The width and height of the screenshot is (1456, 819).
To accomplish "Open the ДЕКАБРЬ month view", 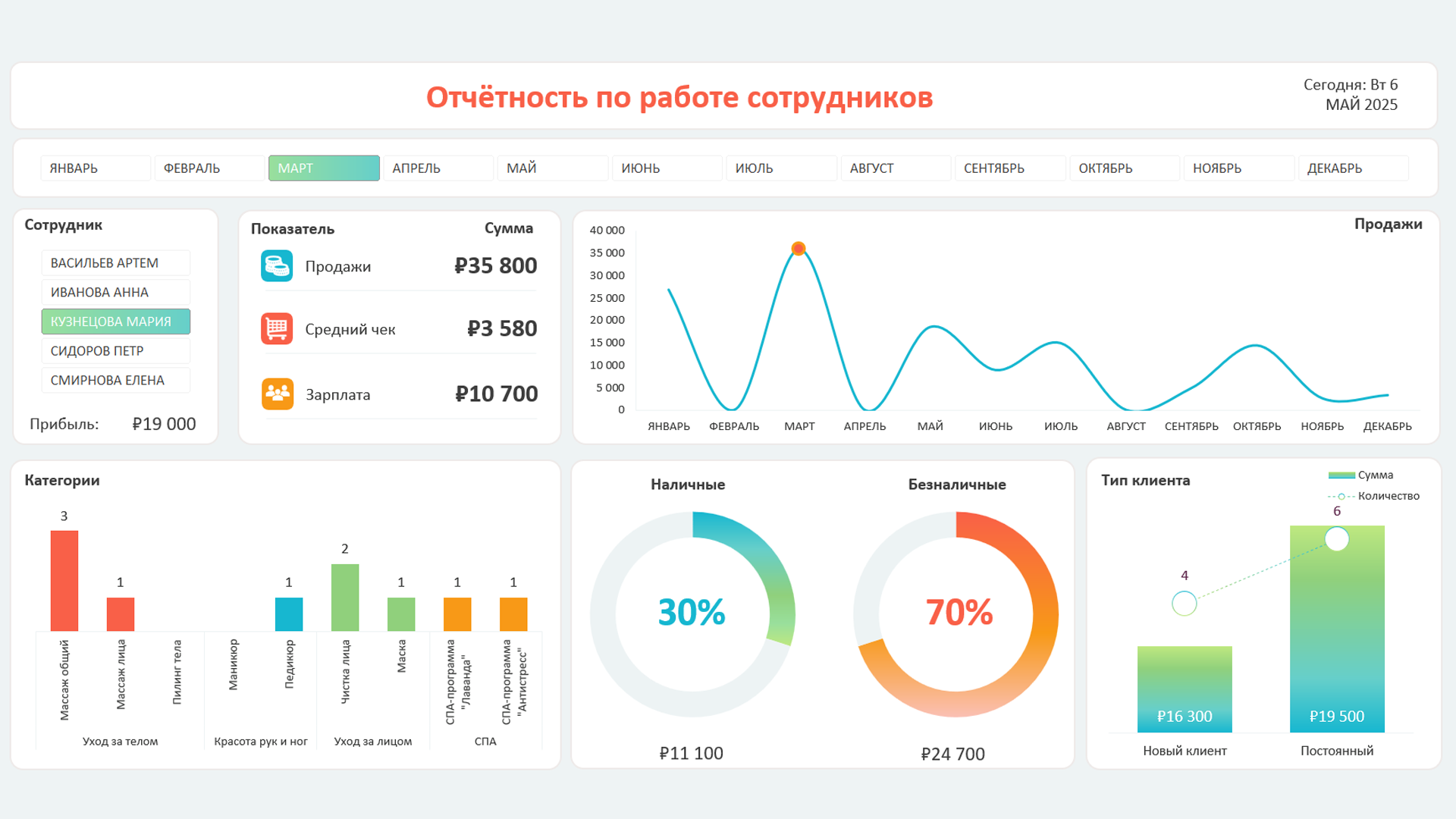I will [x=1354, y=168].
